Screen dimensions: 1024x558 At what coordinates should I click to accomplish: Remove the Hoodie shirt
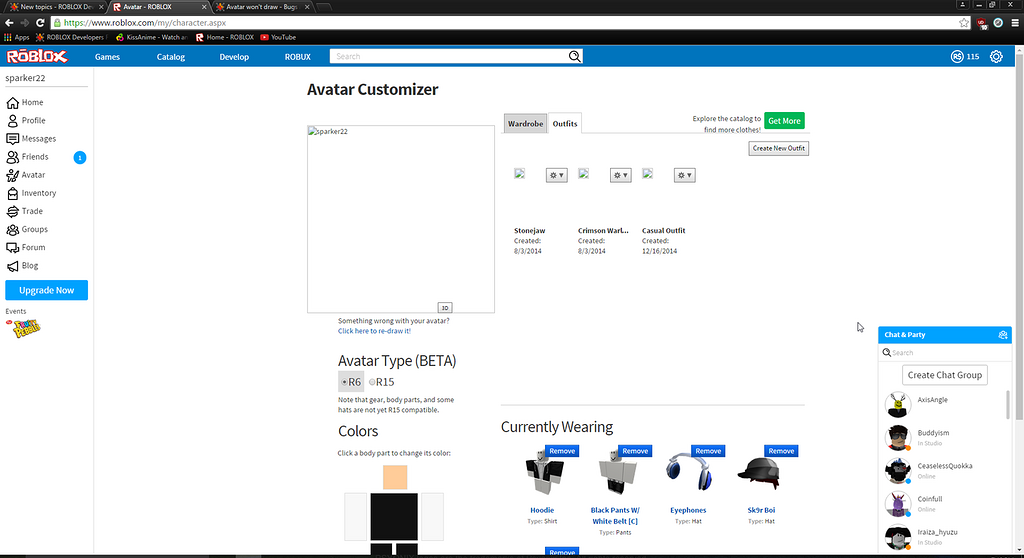tap(562, 451)
